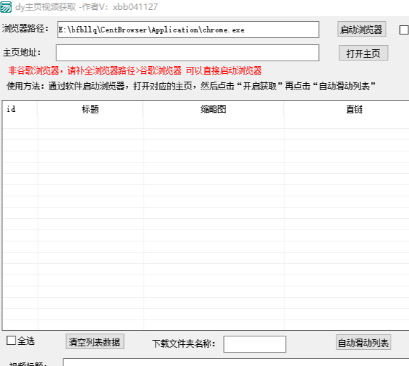Click the 使用方法 instruction text
Viewport: 409px width, 366px height.
click(191, 86)
